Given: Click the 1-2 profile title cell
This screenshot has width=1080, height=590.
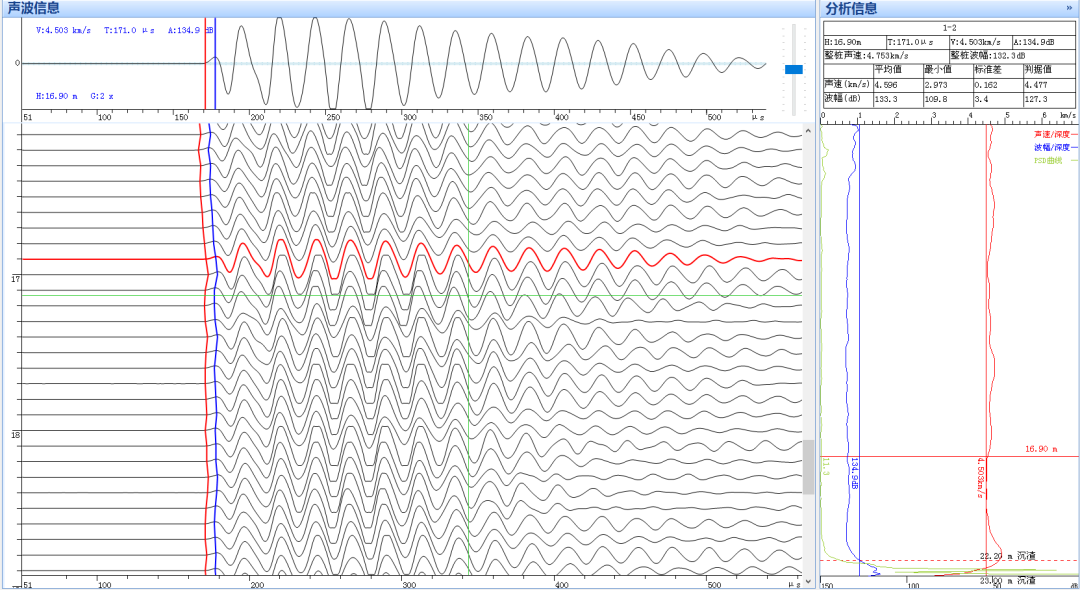Looking at the screenshot, I should click(x=949, y=29).
